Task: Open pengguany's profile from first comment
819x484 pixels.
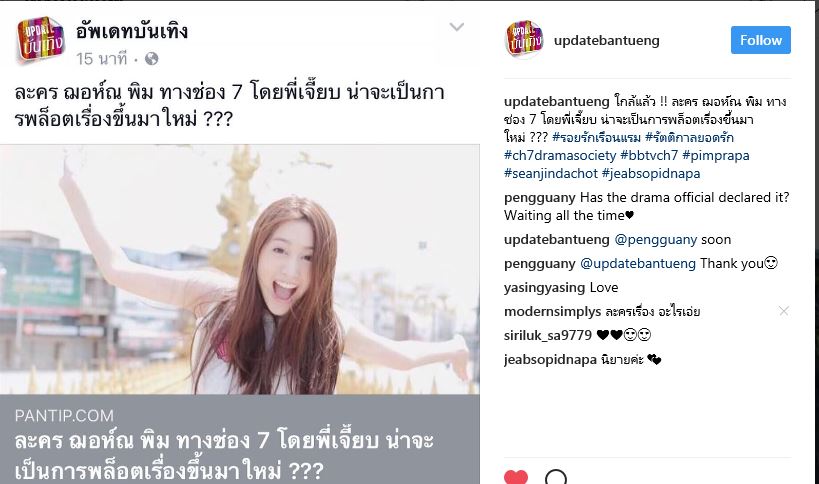Action: [x=540, y=198]
